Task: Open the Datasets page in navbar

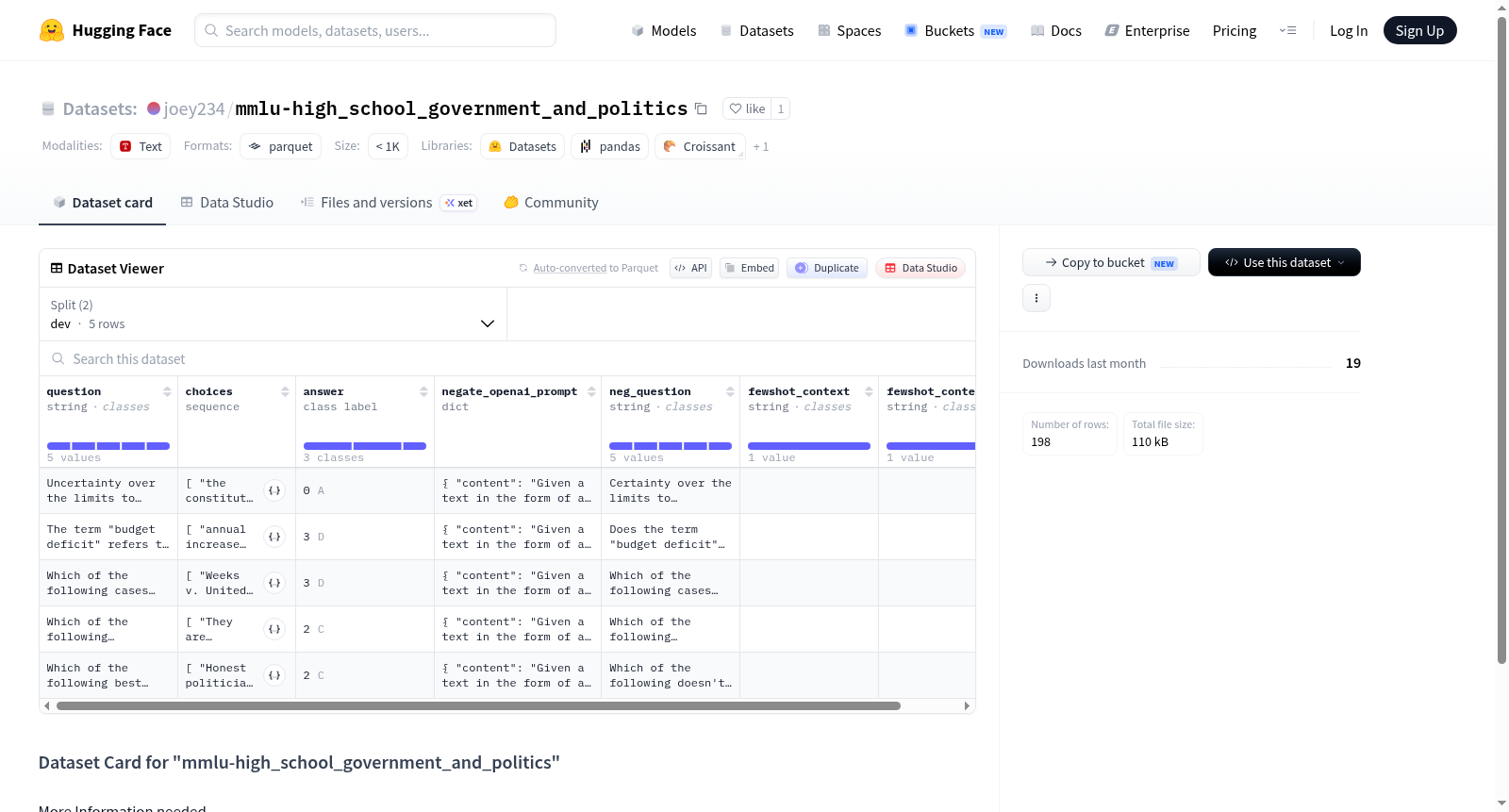Action: pyautogui.click(x=756, y=30)
